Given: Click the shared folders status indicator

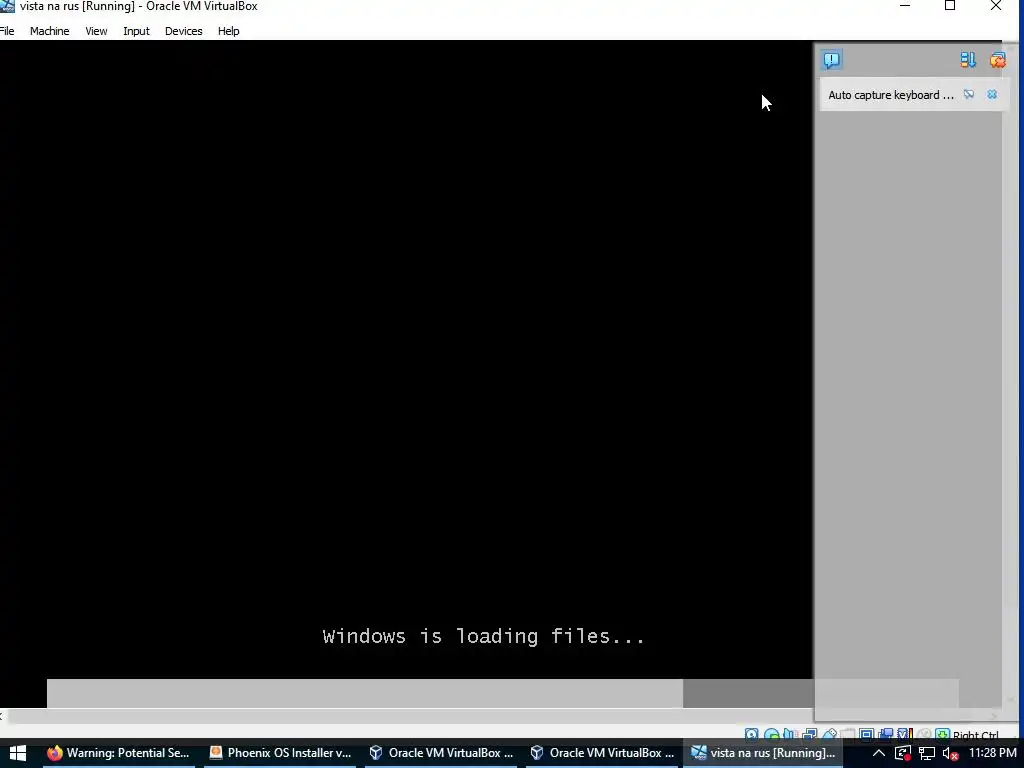Looking at the screenshot, I should (x=848, y=735).
